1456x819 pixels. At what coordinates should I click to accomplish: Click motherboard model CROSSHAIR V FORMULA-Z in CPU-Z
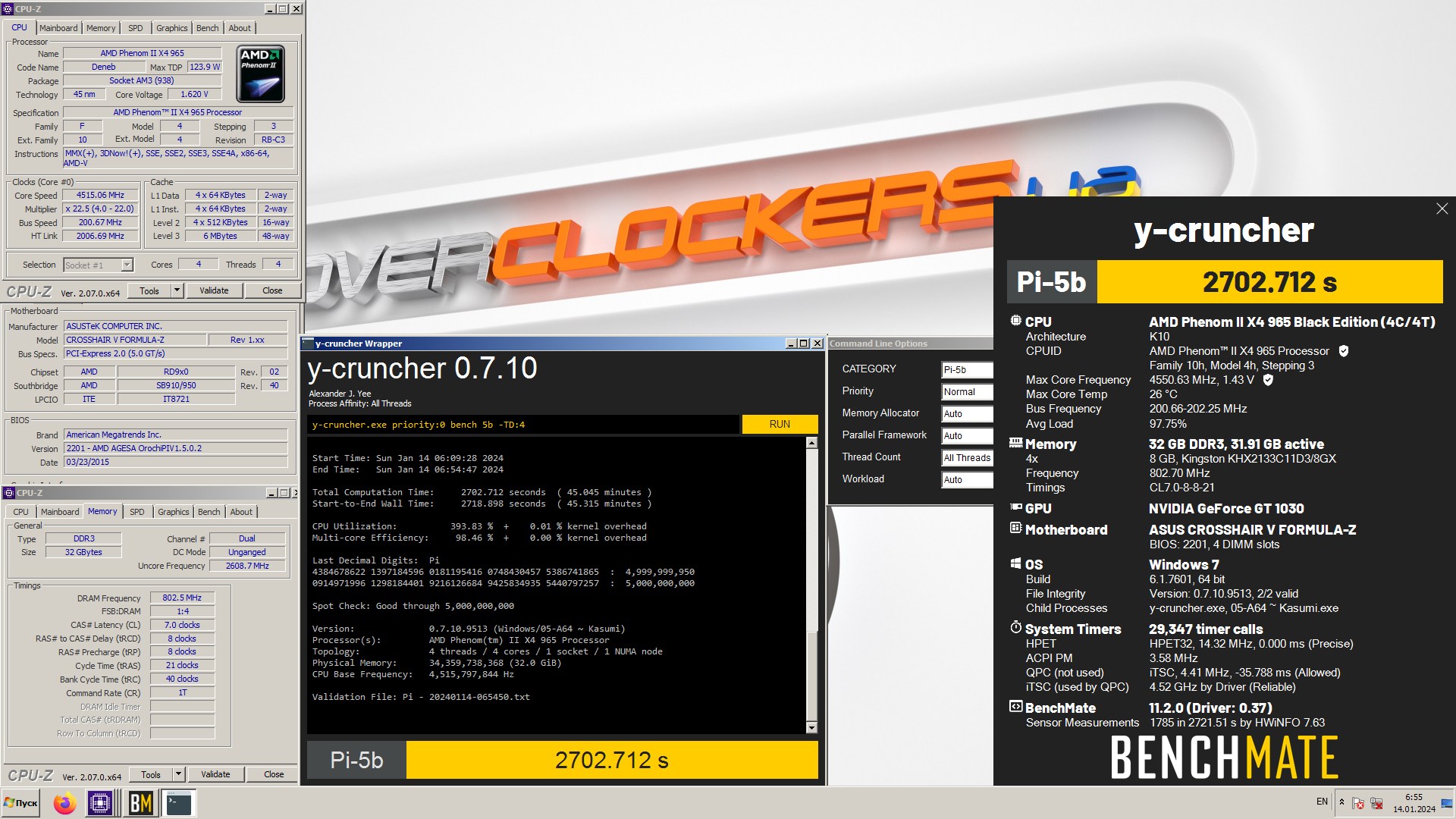click(x=135, y=340)
